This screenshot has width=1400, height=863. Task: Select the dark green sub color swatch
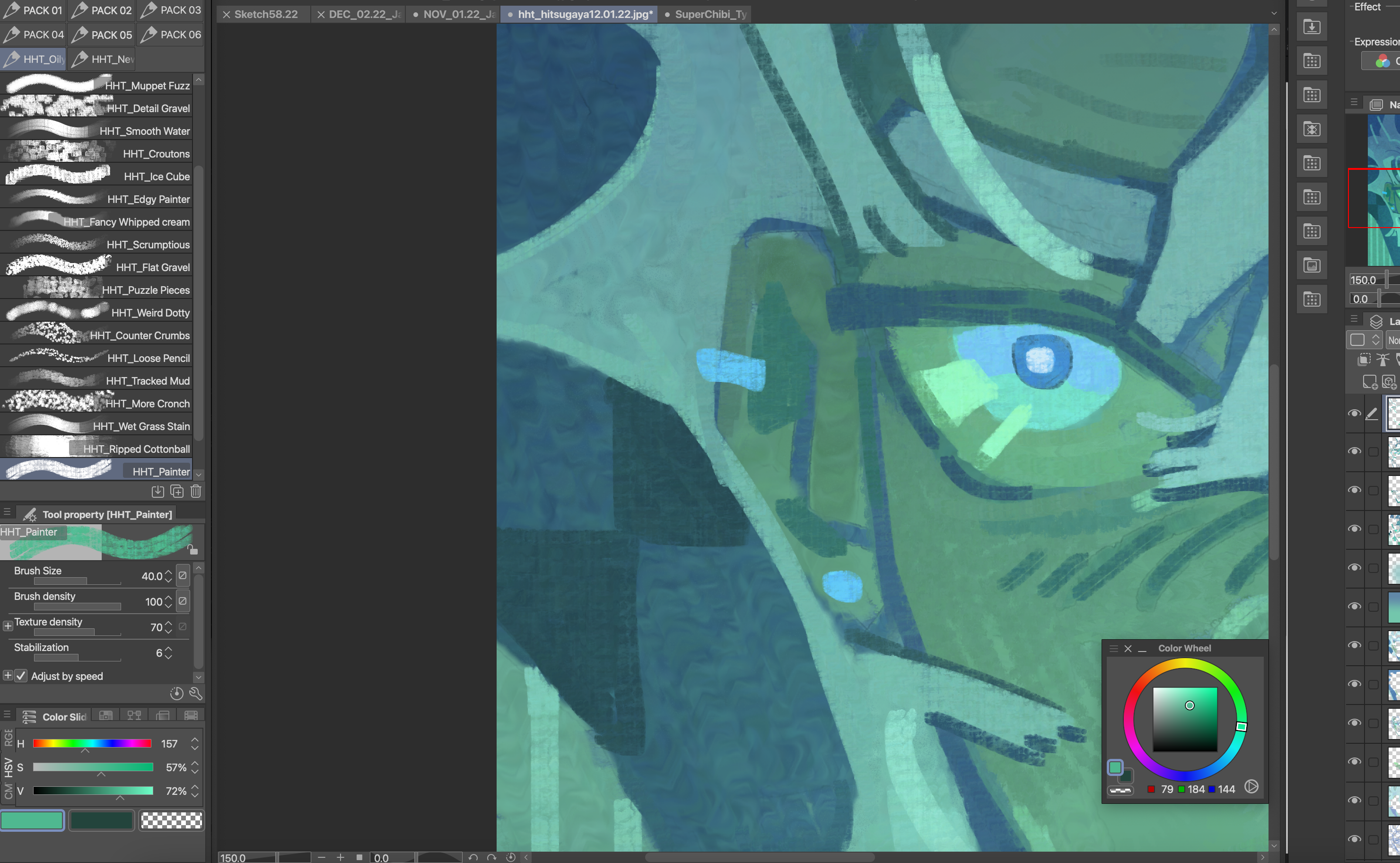tap(102, 820)
